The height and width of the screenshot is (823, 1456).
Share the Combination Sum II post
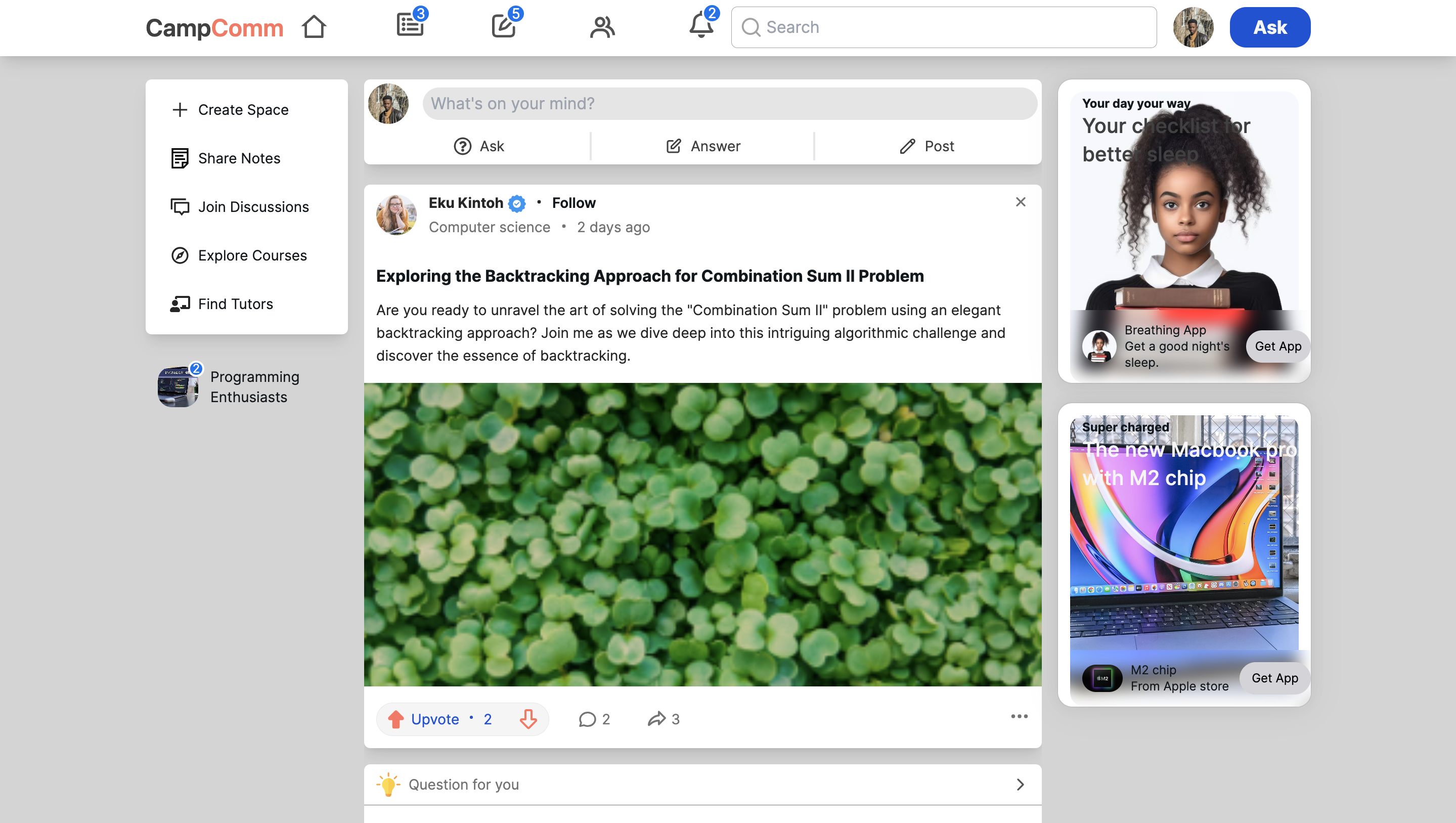(663, 719)
